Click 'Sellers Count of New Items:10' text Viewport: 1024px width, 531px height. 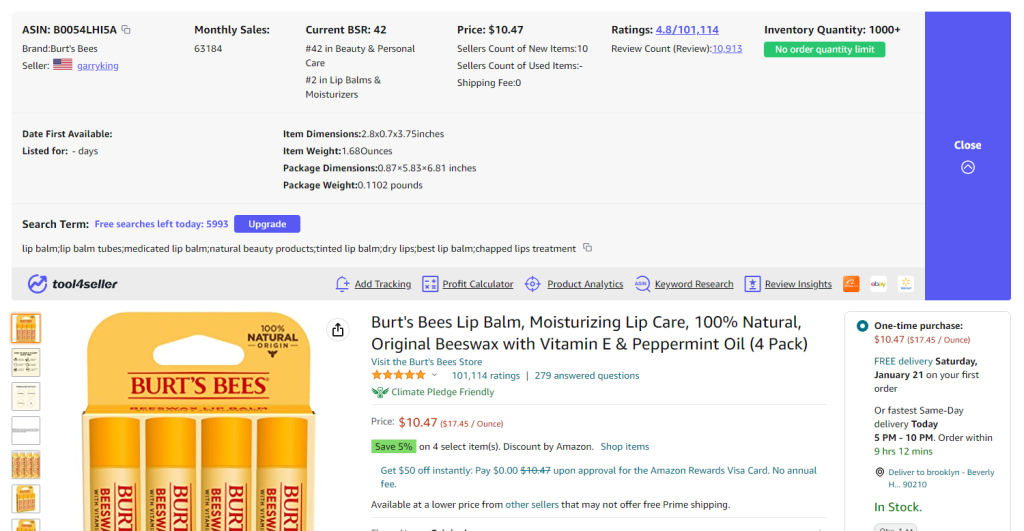522,48
